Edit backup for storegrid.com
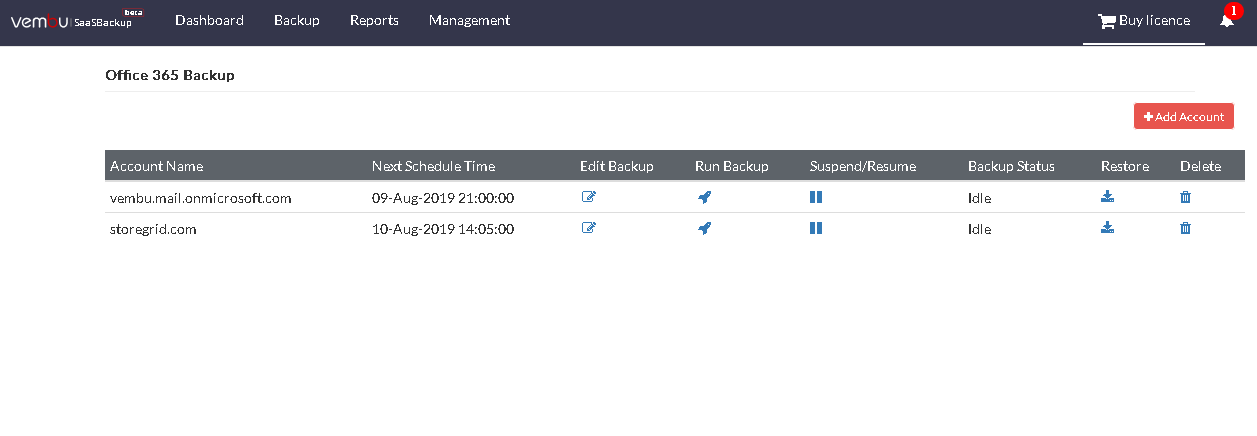 pyautogui.click(x=589, y=228)
